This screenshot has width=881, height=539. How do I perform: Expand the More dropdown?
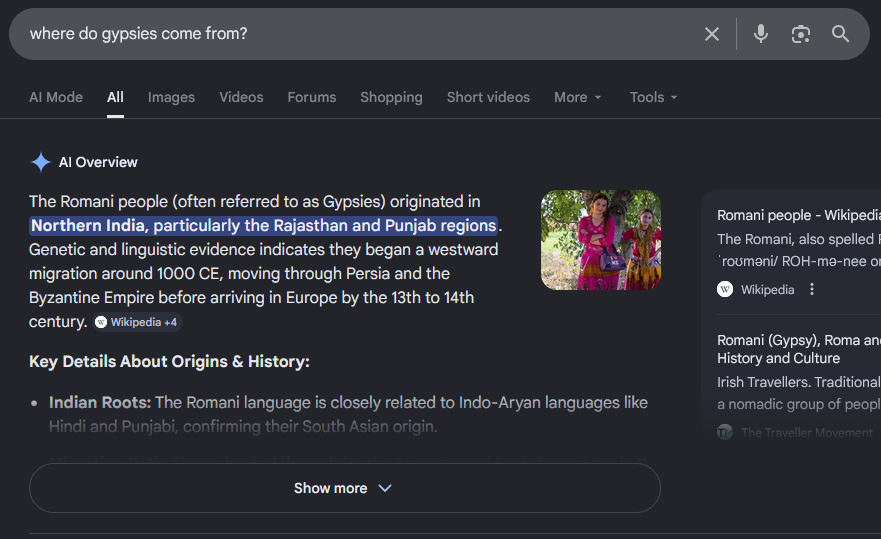pyautogui.click(x=578, y=97)
